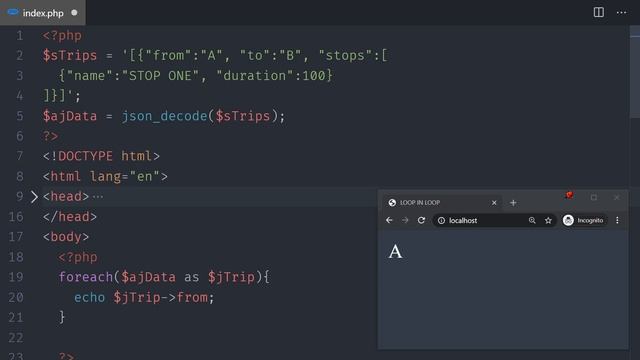Click the "STOP ONE" string on line 3
The image size is (640, 360).
(160, 76)
